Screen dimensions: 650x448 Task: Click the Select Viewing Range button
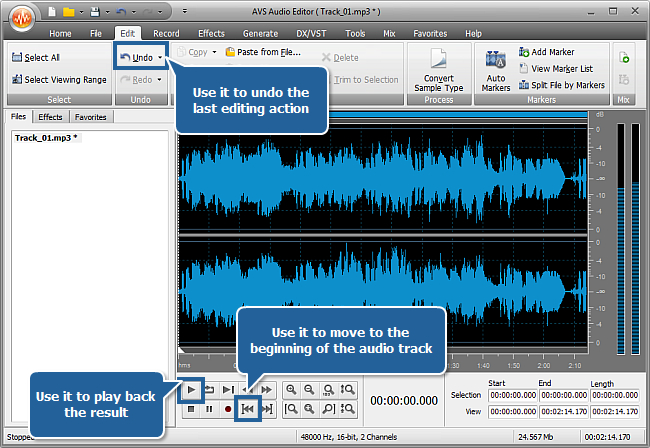[59, 80]
